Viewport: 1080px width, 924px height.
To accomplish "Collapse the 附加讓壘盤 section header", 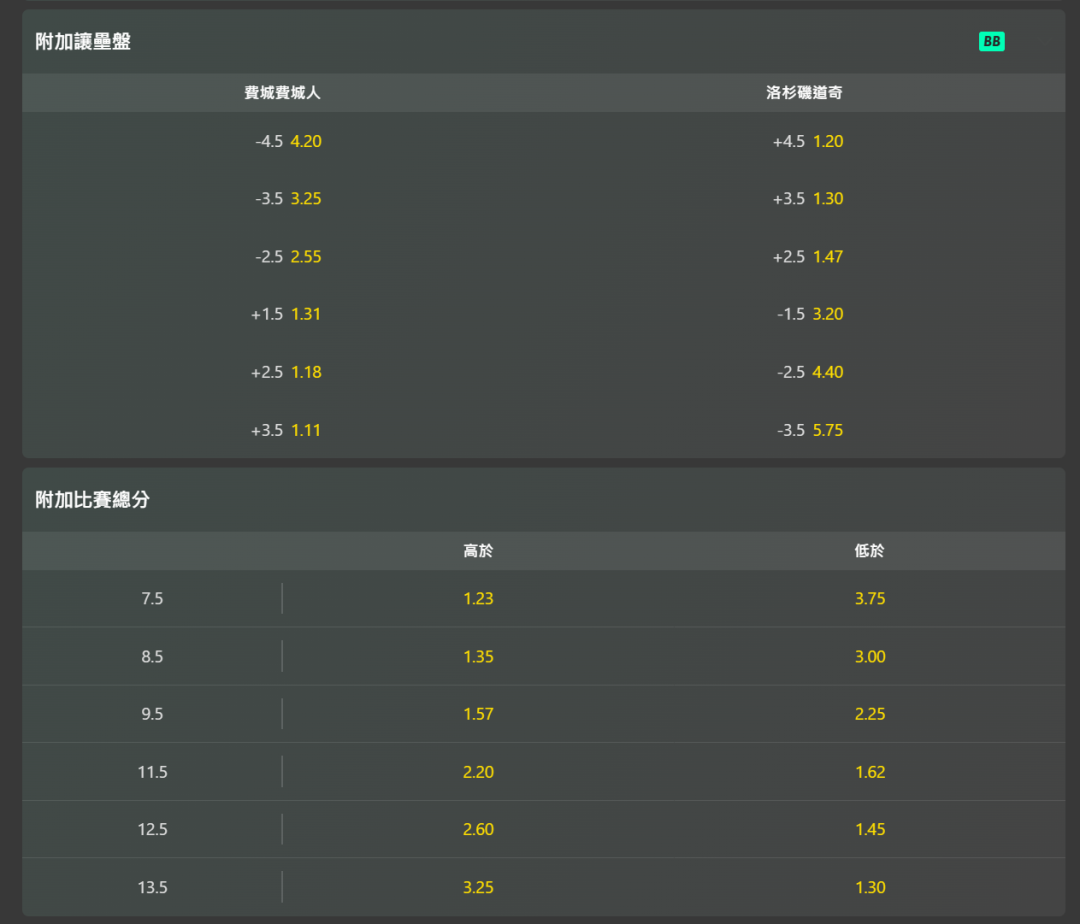I will click(543, 41).
